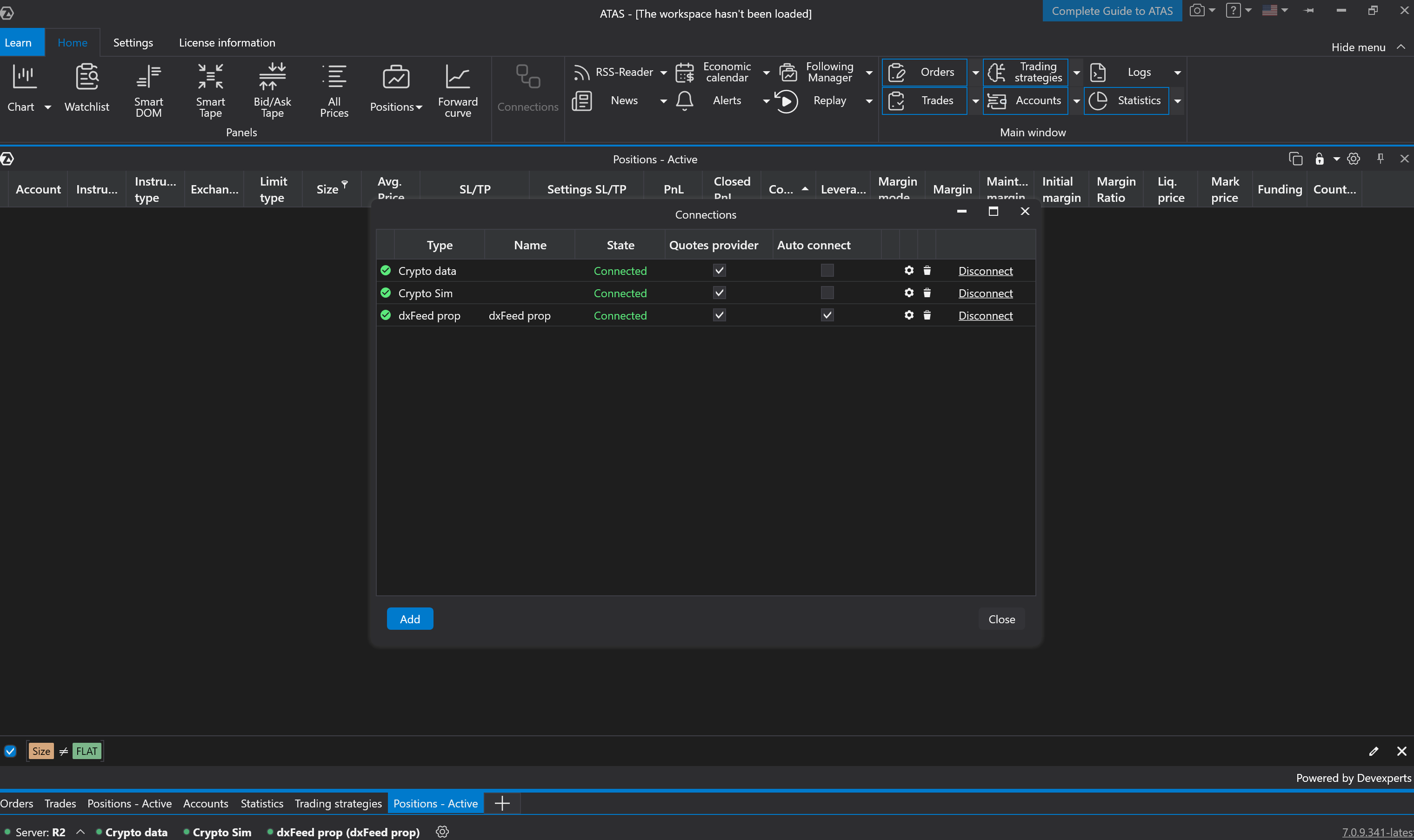Open the Forward curve panel
Viewport: 1414px width, 840px height.
[x=457, y=91]
